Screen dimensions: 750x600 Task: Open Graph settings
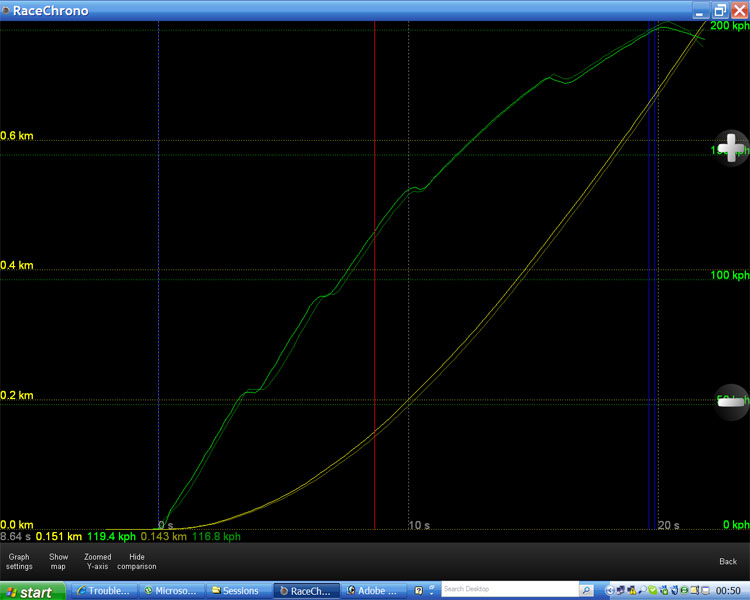click(x=19, y=561)
